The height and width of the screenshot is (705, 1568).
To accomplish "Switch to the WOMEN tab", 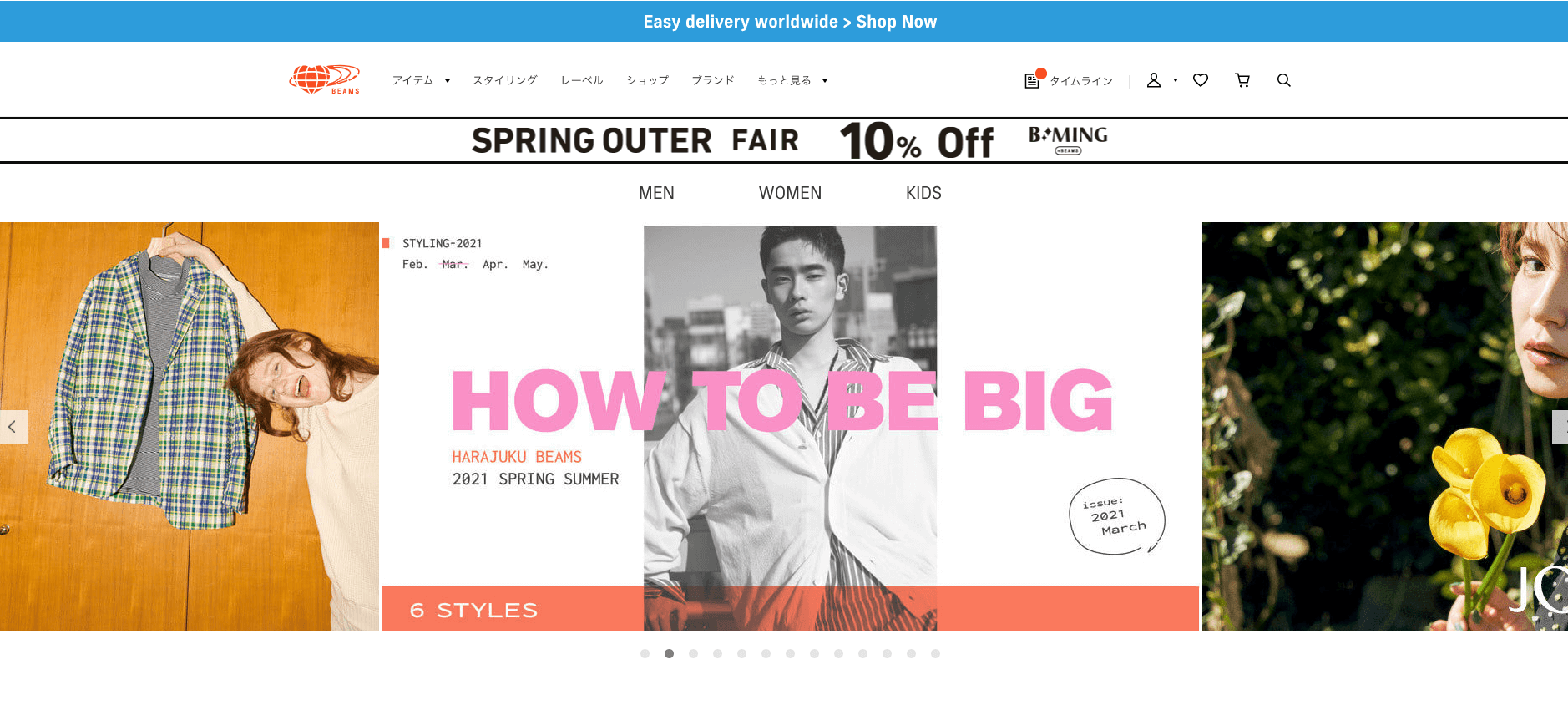I will [790, 193].
